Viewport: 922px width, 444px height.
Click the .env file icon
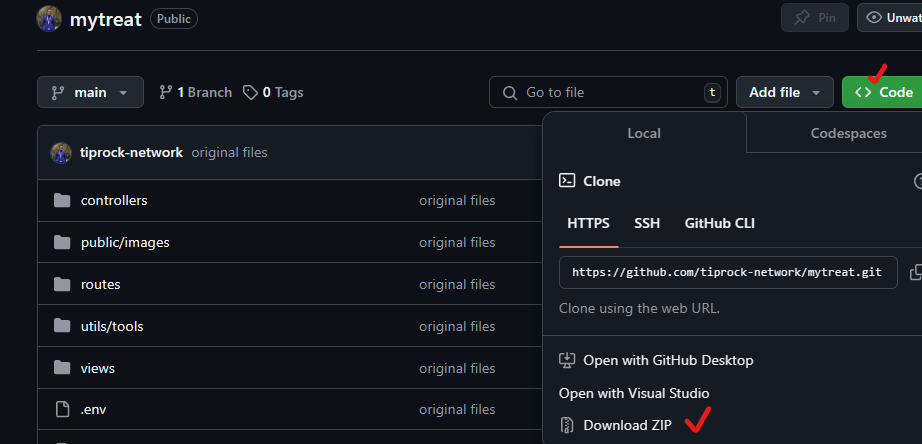pos(62,409)
